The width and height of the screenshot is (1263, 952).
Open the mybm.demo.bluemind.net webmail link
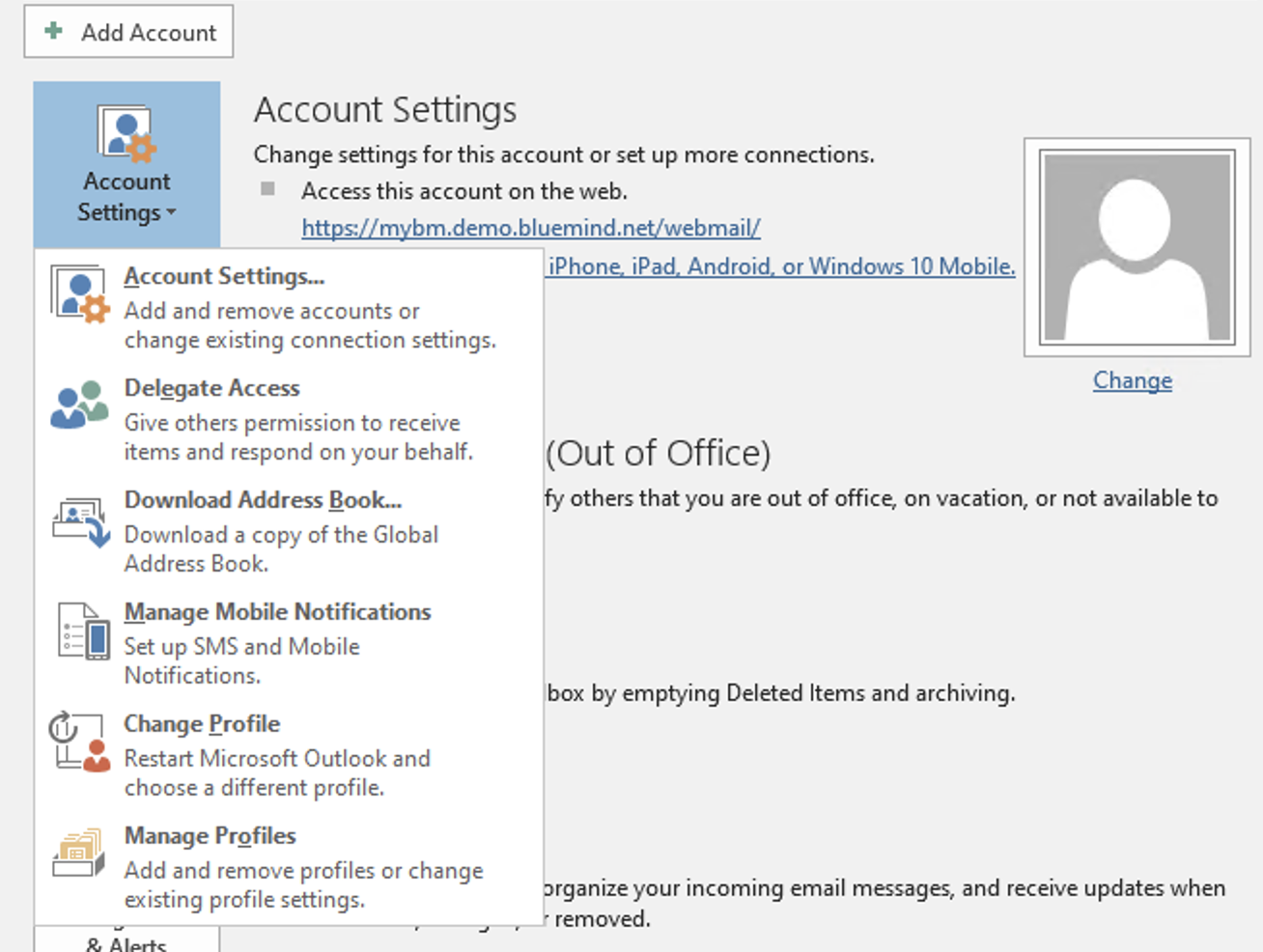530,229
